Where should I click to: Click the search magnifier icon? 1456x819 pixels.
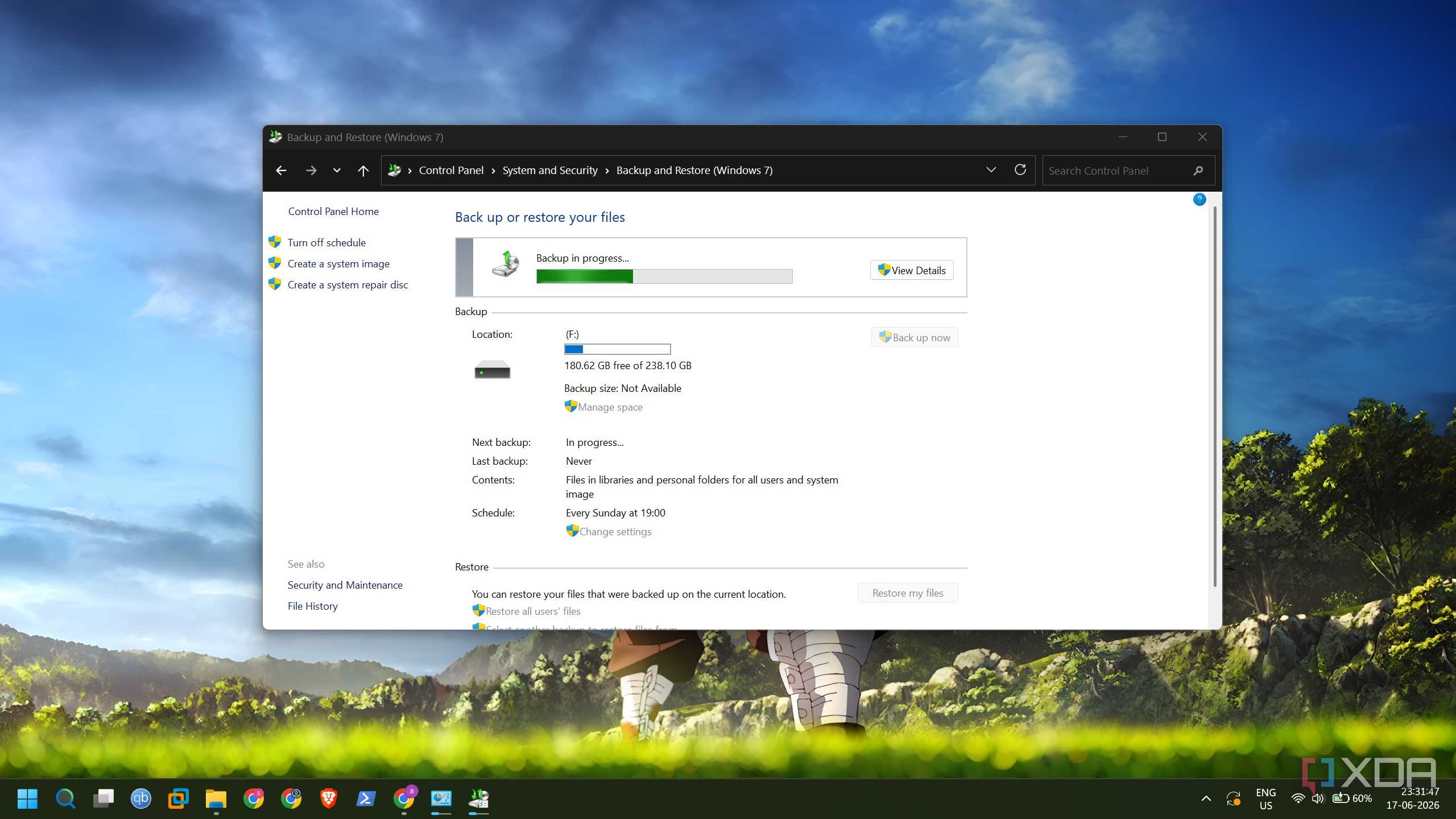[1198, 171]
